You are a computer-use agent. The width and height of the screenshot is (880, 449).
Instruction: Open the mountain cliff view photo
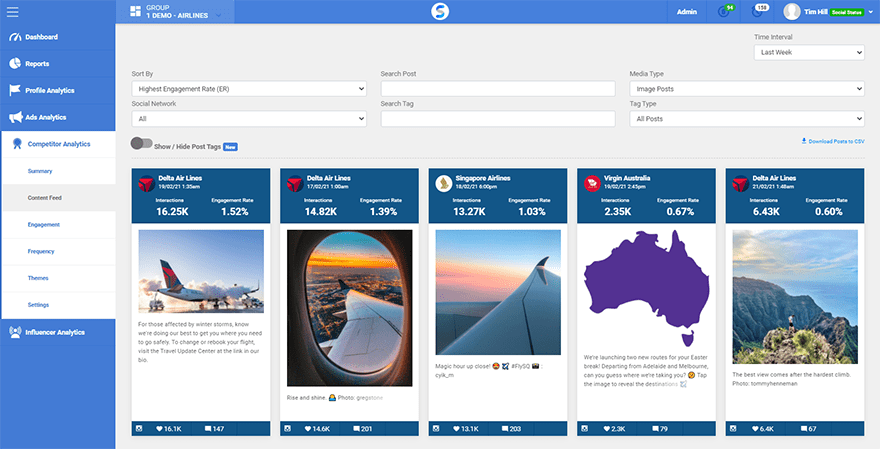click(x=795, y=296)
